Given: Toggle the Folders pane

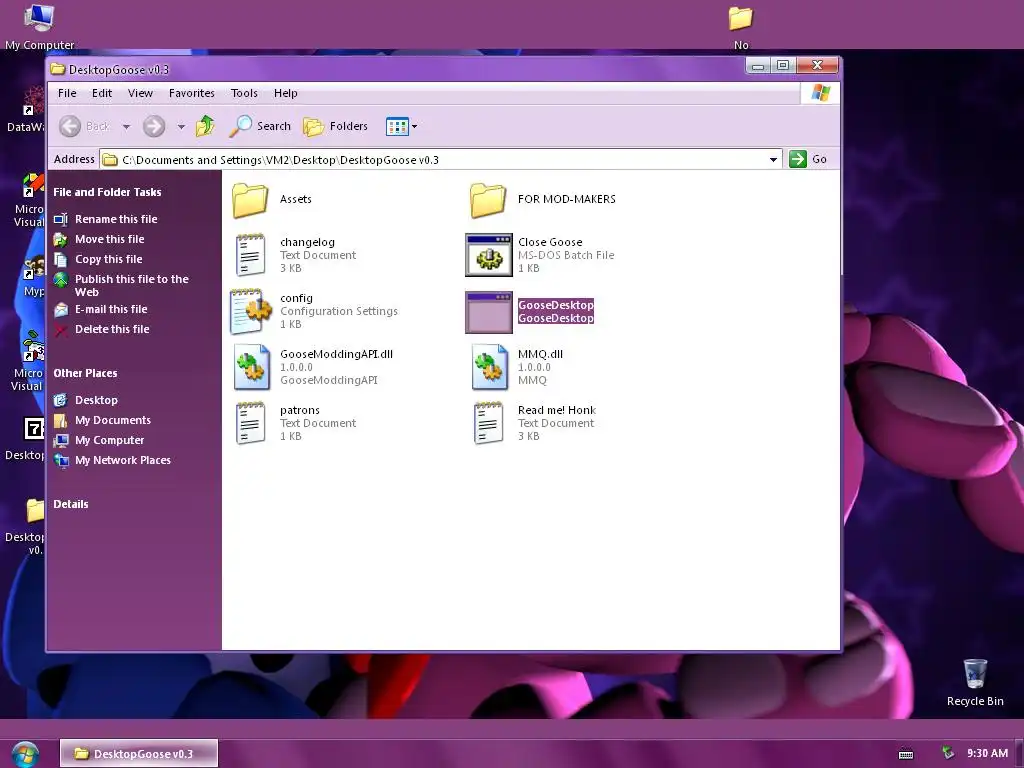Looking at the screenshot, I should coord(336,126).
